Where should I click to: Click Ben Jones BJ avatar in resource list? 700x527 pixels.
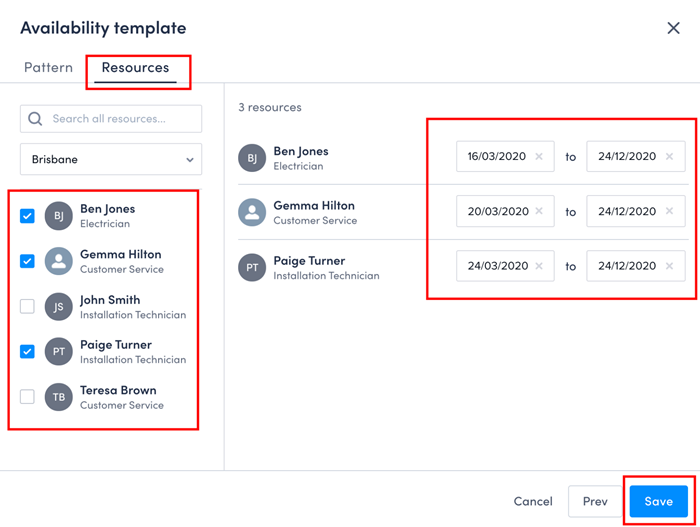(58, 216)
